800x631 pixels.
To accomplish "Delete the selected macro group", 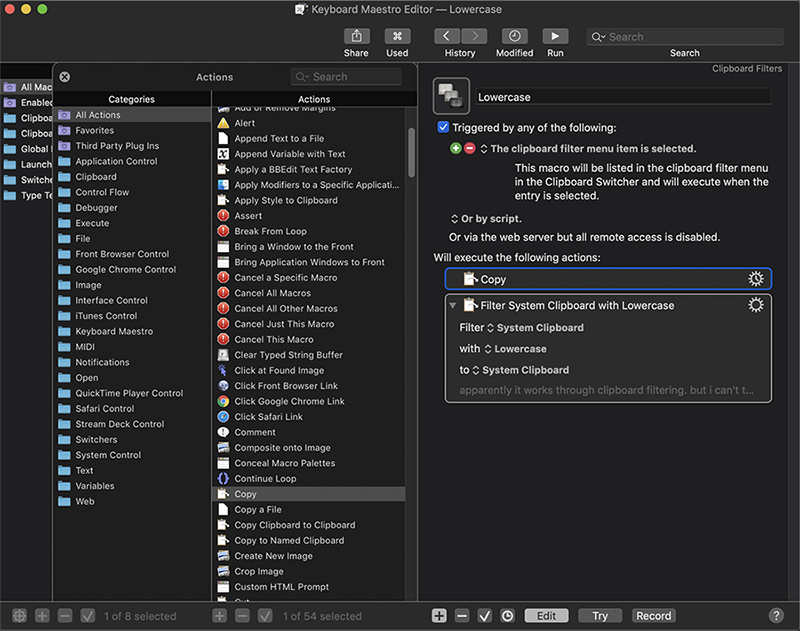I will (x=65, y=616).
